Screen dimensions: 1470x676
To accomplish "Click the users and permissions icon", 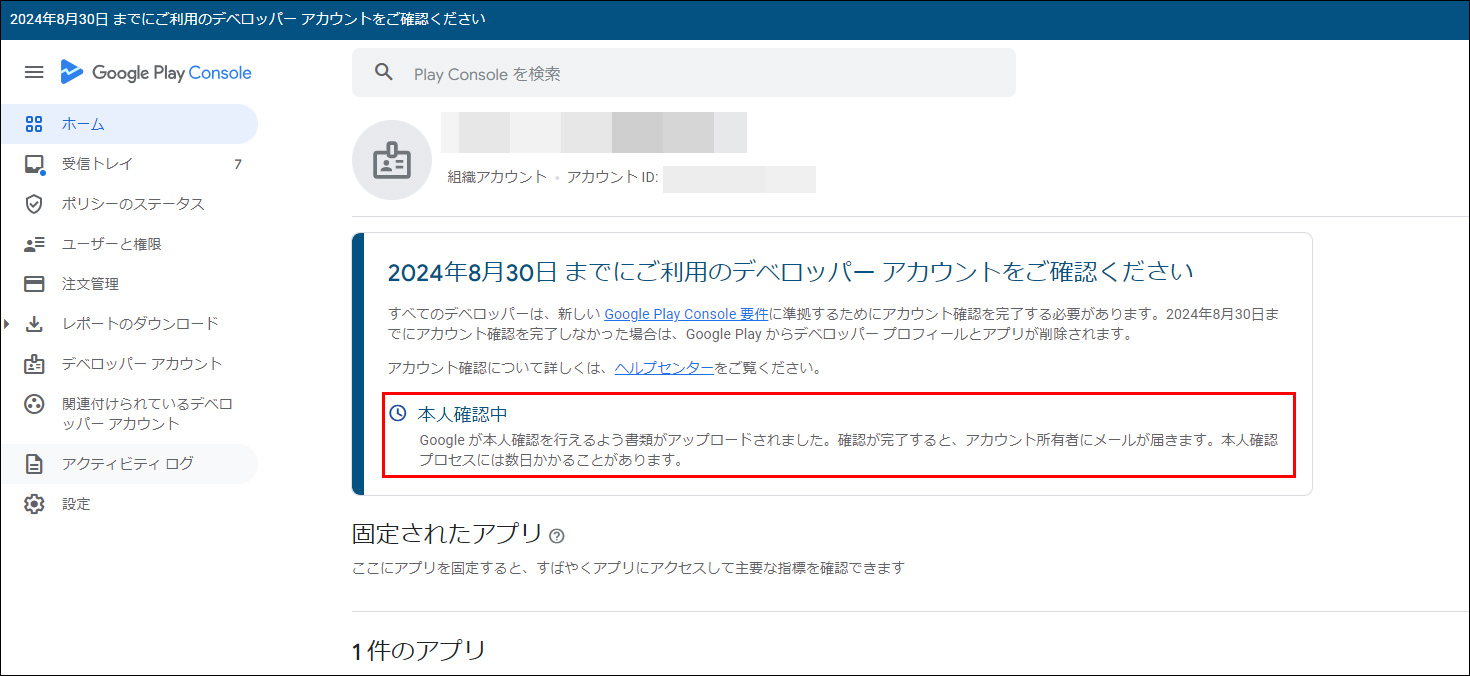I will point(34,244).
